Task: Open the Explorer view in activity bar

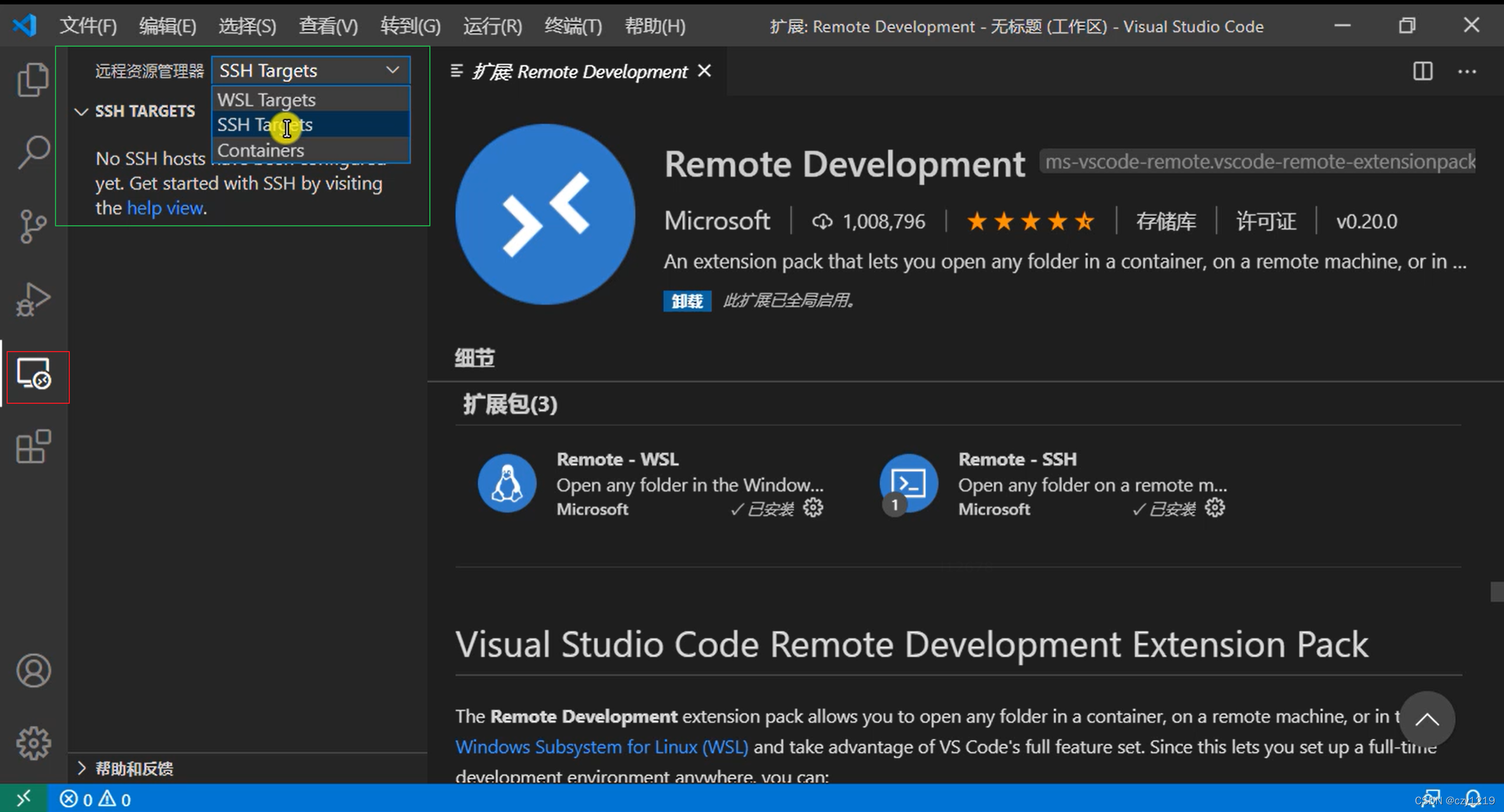Action: point(34,79)
